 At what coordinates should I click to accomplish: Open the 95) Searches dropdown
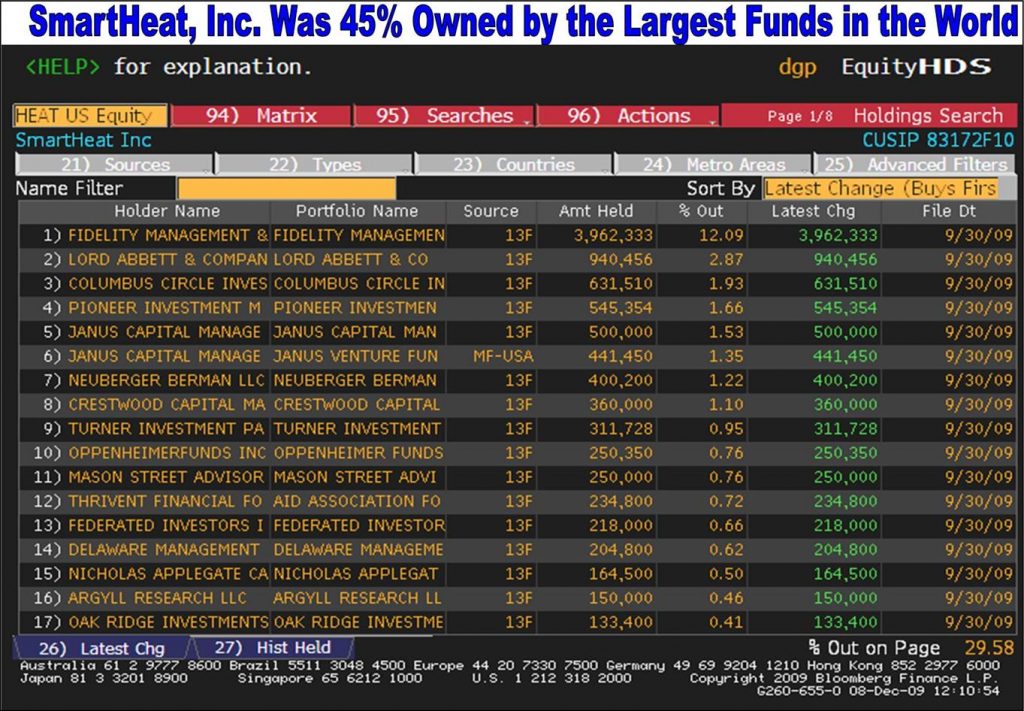click(444, 116)
